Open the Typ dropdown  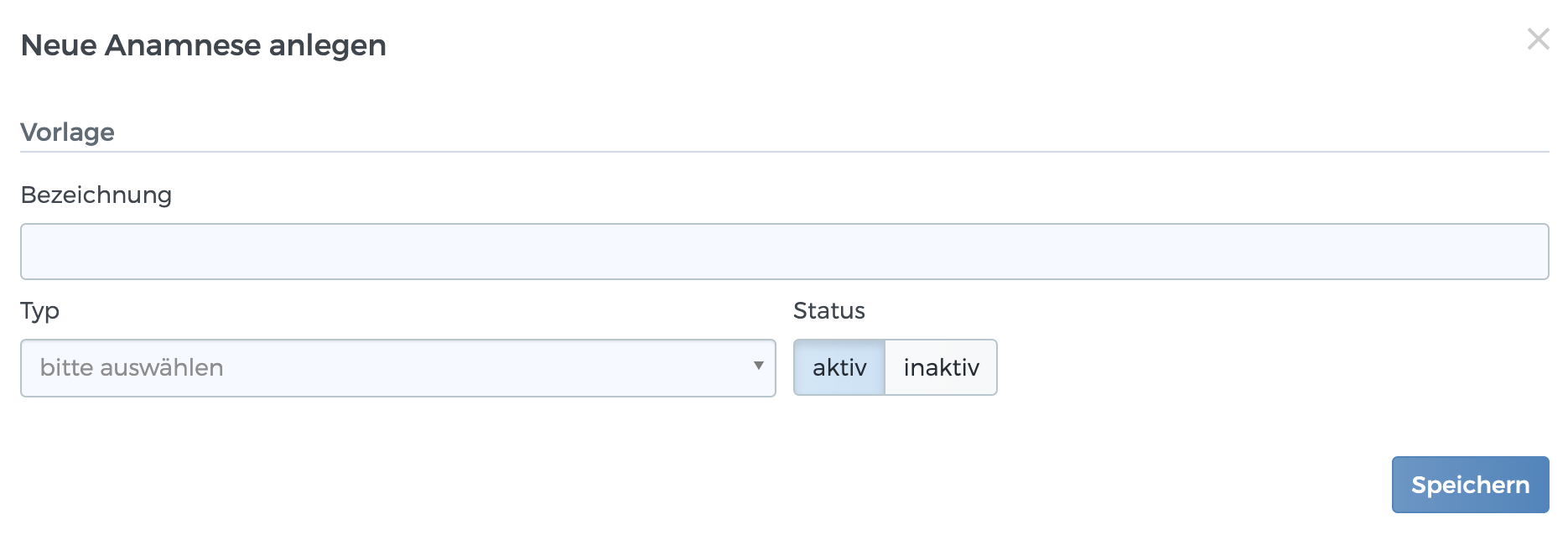(x=397, y=368)
